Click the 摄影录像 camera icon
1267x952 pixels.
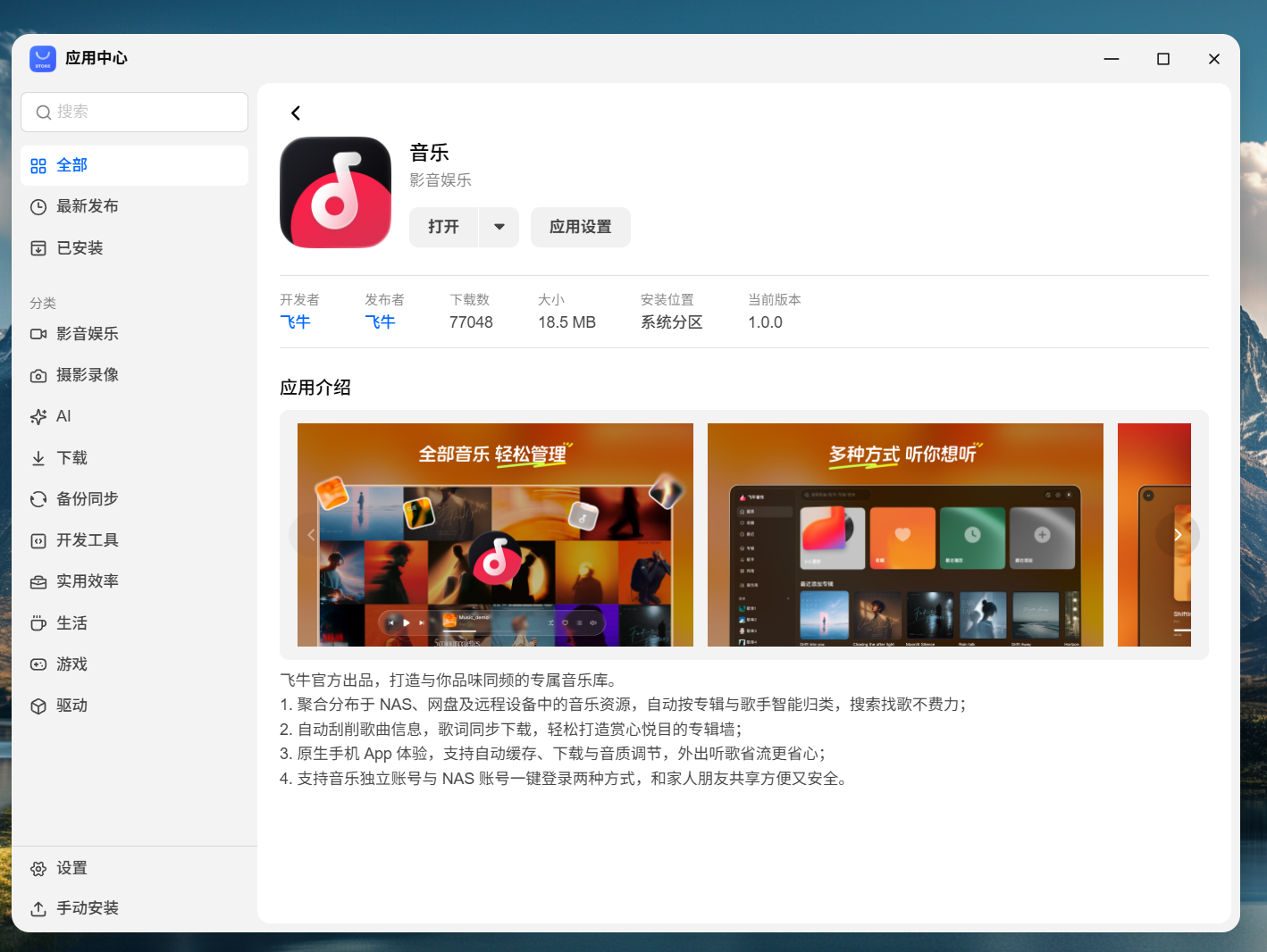click(x=38, y=376)
